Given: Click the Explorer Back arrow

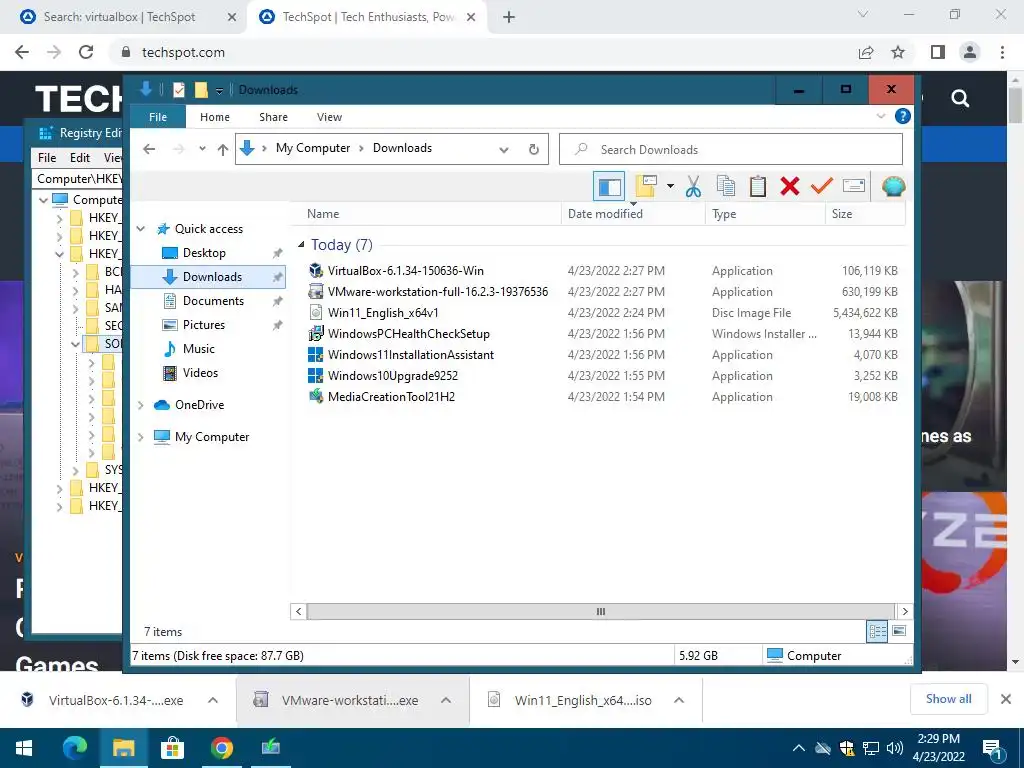Looking at the screenshot, I should (149, 150).
